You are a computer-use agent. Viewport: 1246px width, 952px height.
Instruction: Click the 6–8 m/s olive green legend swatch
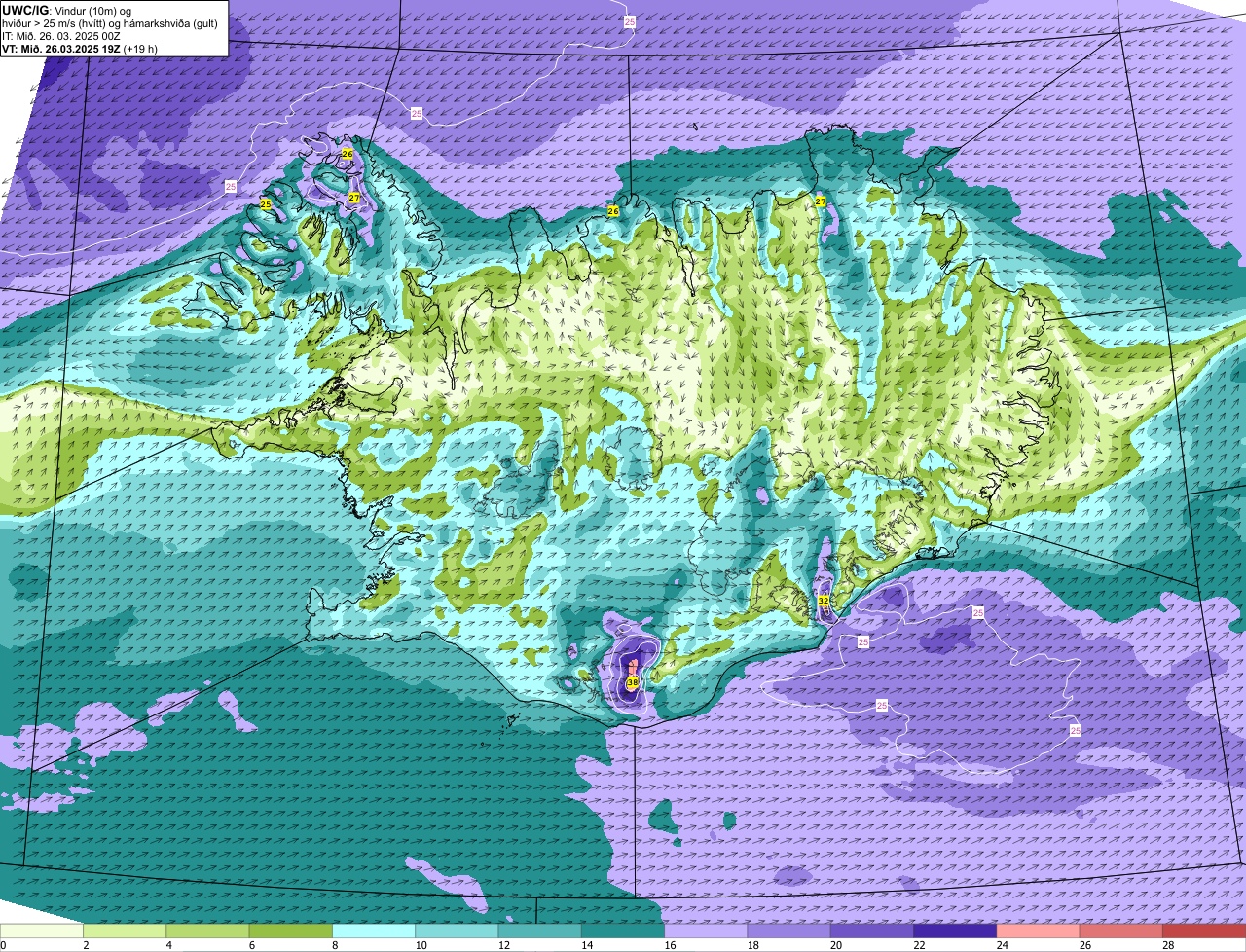291,931
